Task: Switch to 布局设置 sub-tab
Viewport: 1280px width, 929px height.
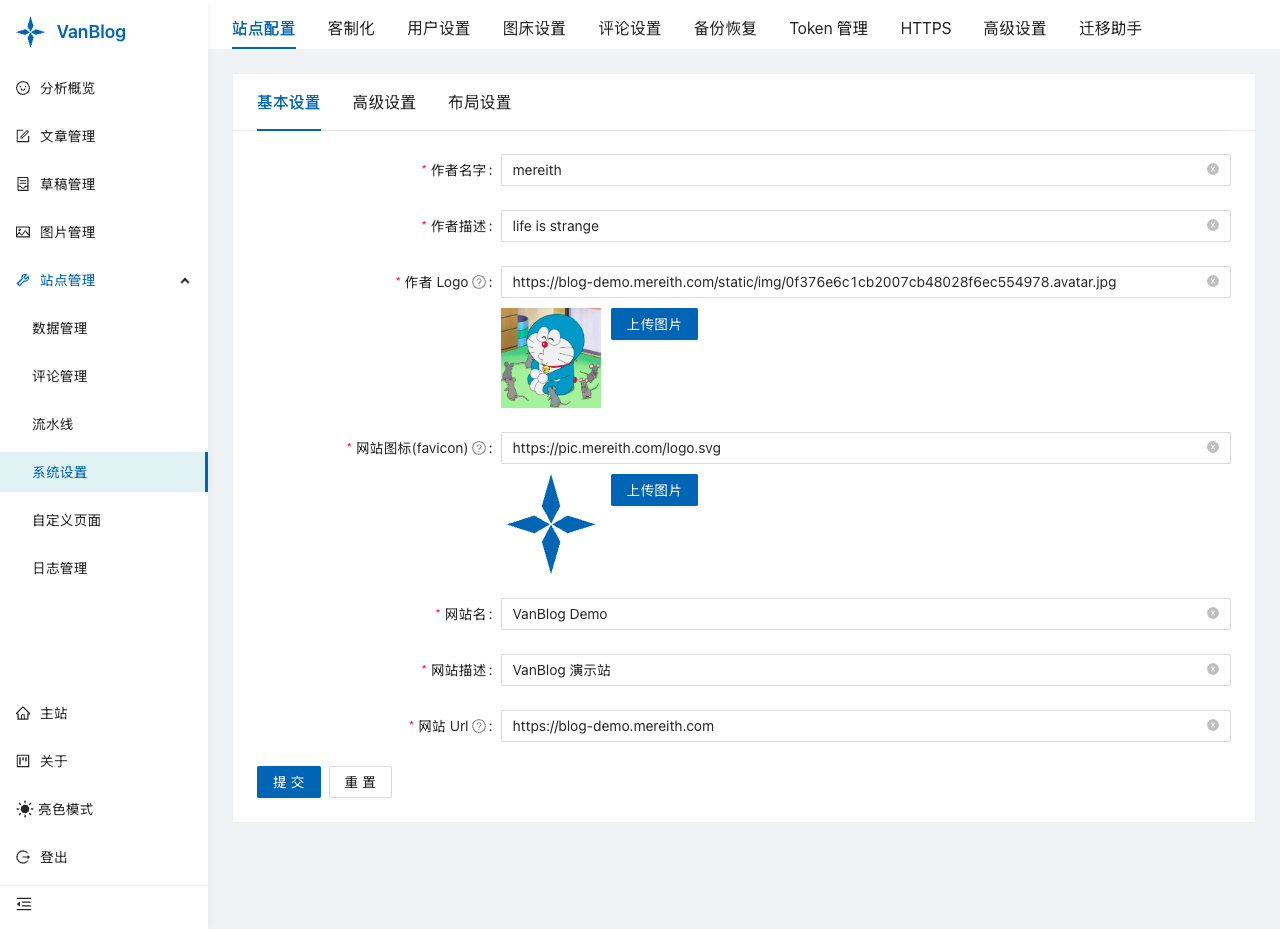Action: coord(480,102)
